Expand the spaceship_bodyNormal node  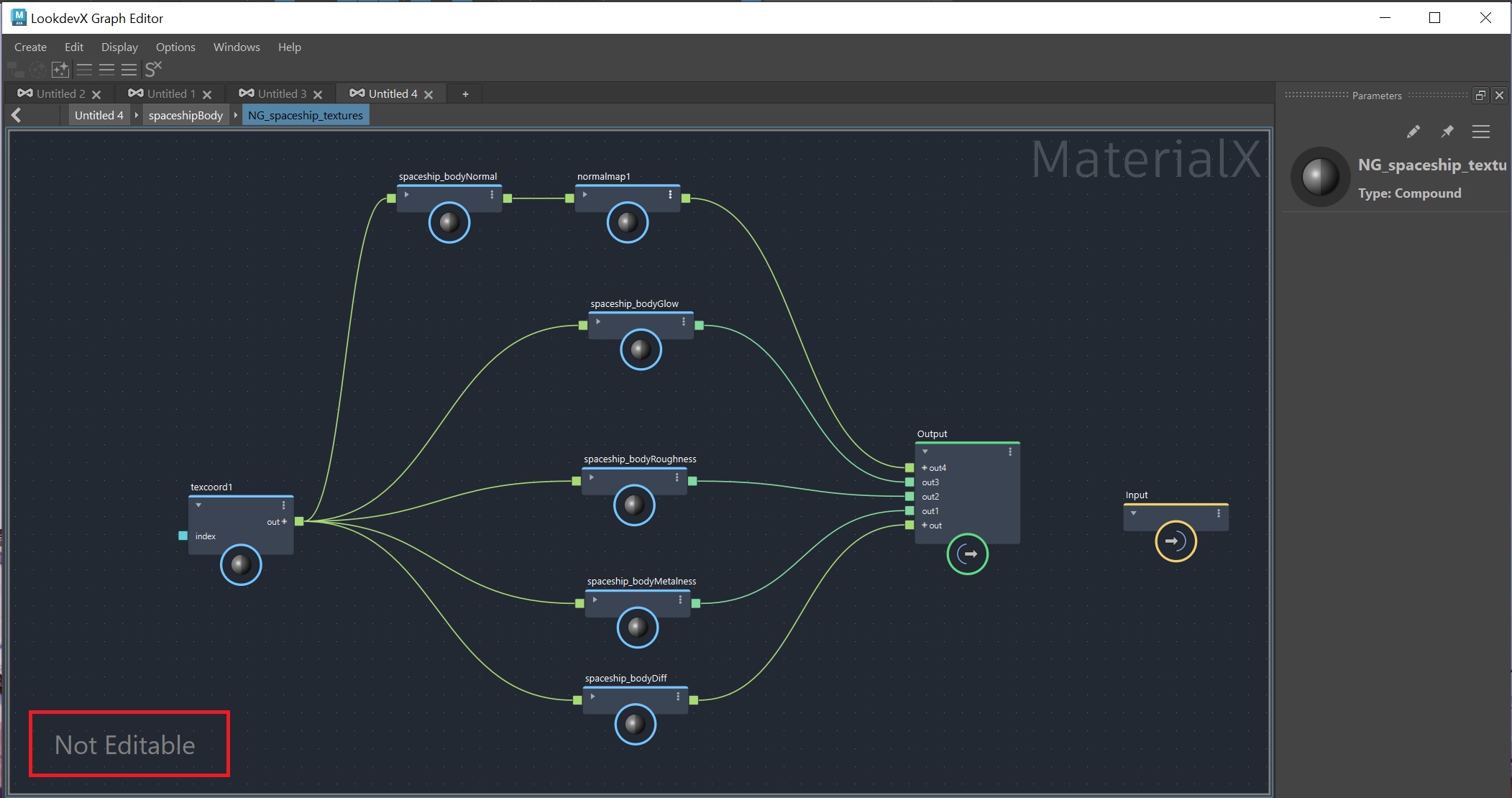click(406, 195)
